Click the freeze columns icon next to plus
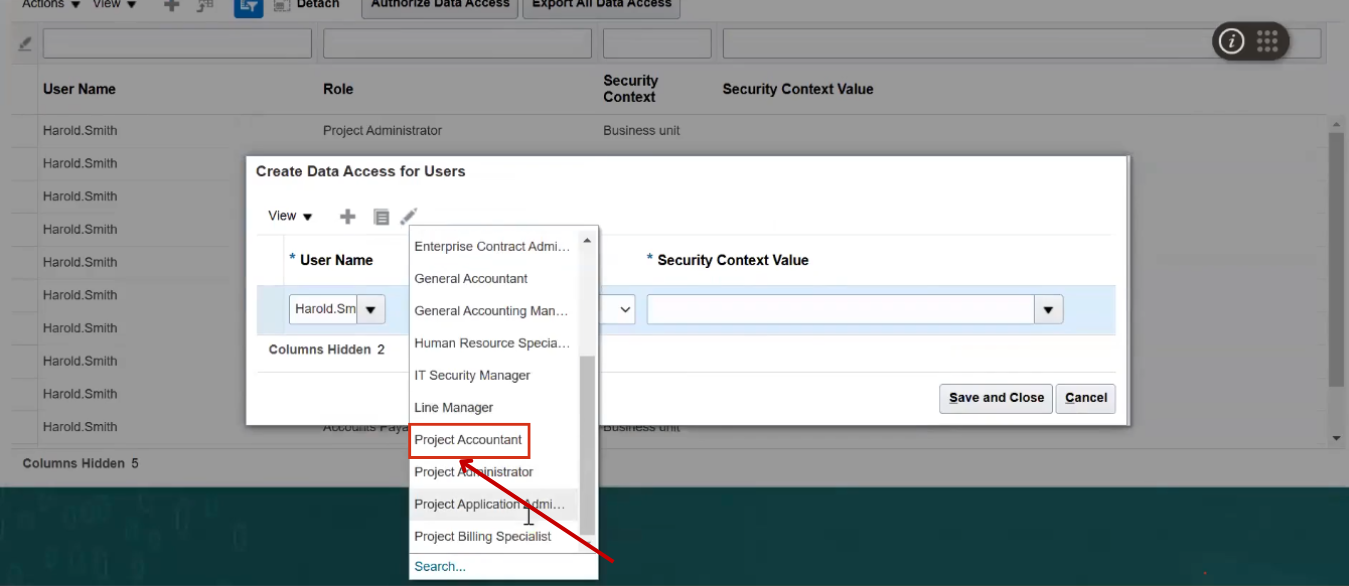 [x=202, y=7]
